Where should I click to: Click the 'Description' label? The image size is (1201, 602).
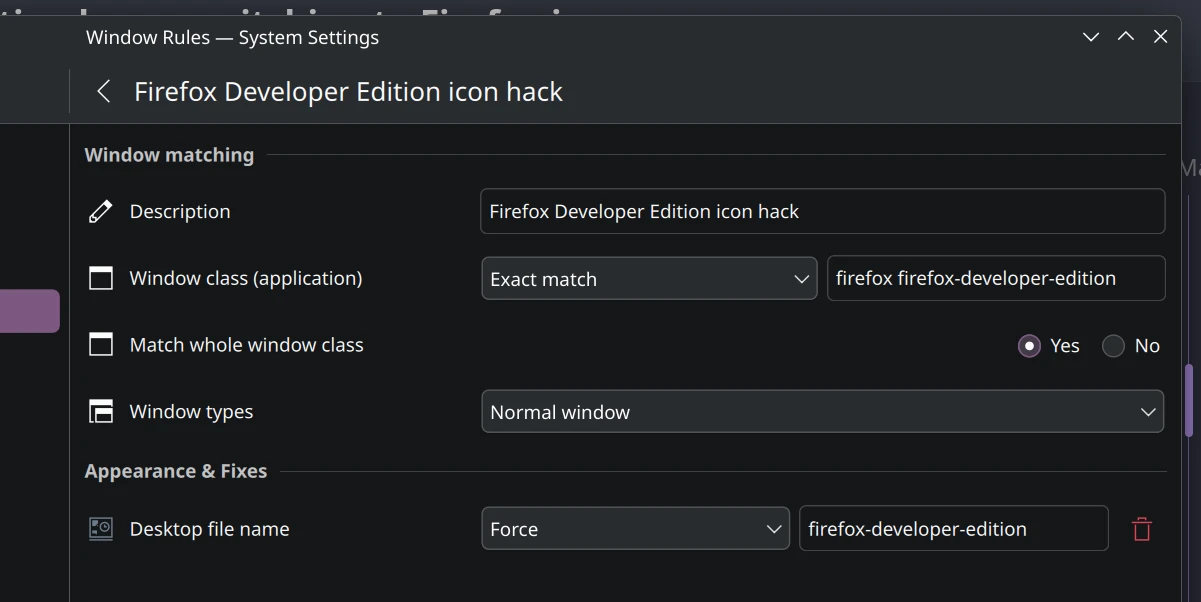point(180,212)
